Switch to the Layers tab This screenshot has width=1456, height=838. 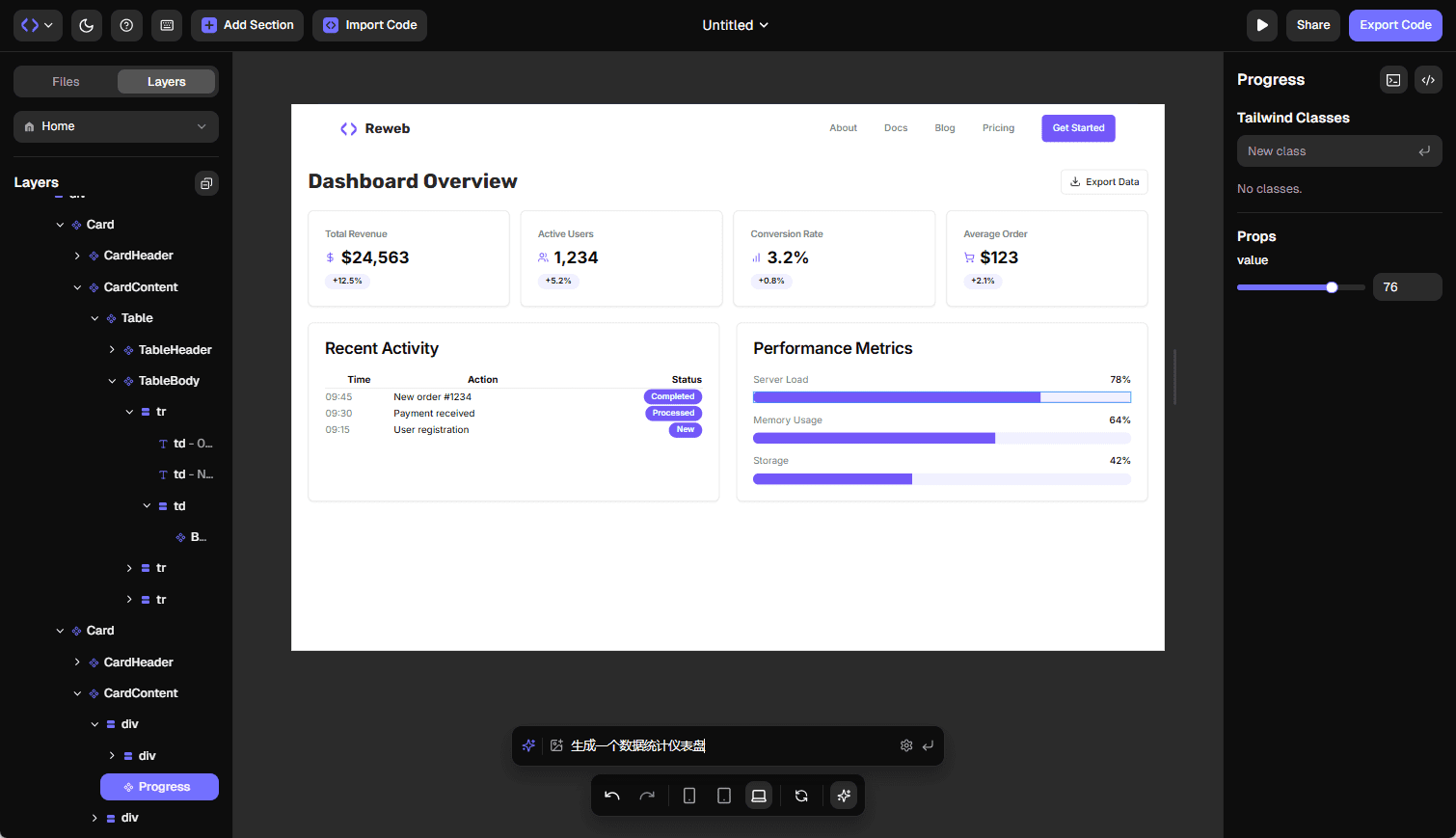[166, 82]
